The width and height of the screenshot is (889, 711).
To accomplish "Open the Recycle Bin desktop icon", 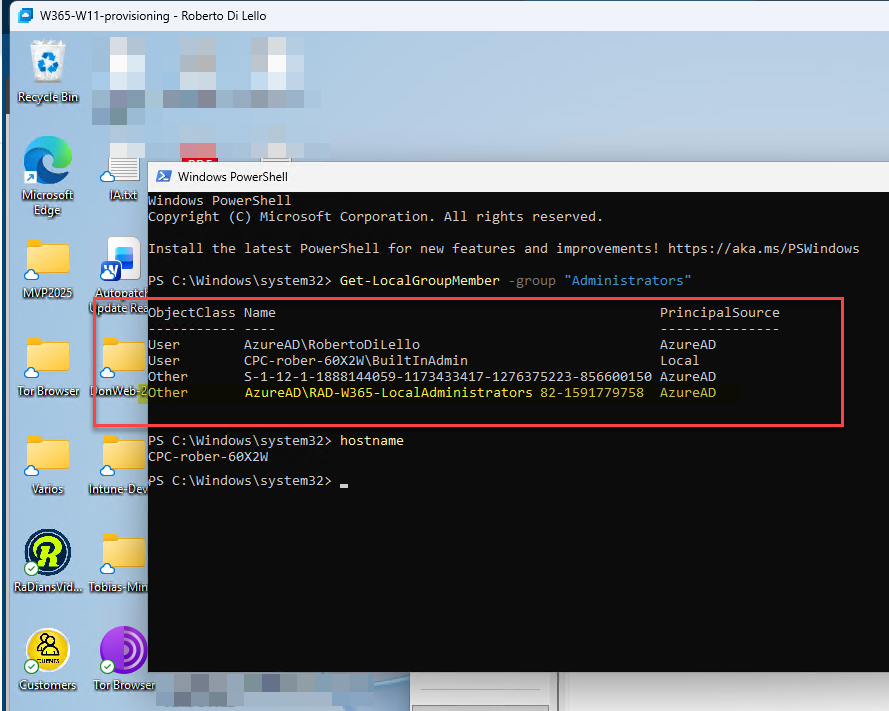I will click(47, 66).
